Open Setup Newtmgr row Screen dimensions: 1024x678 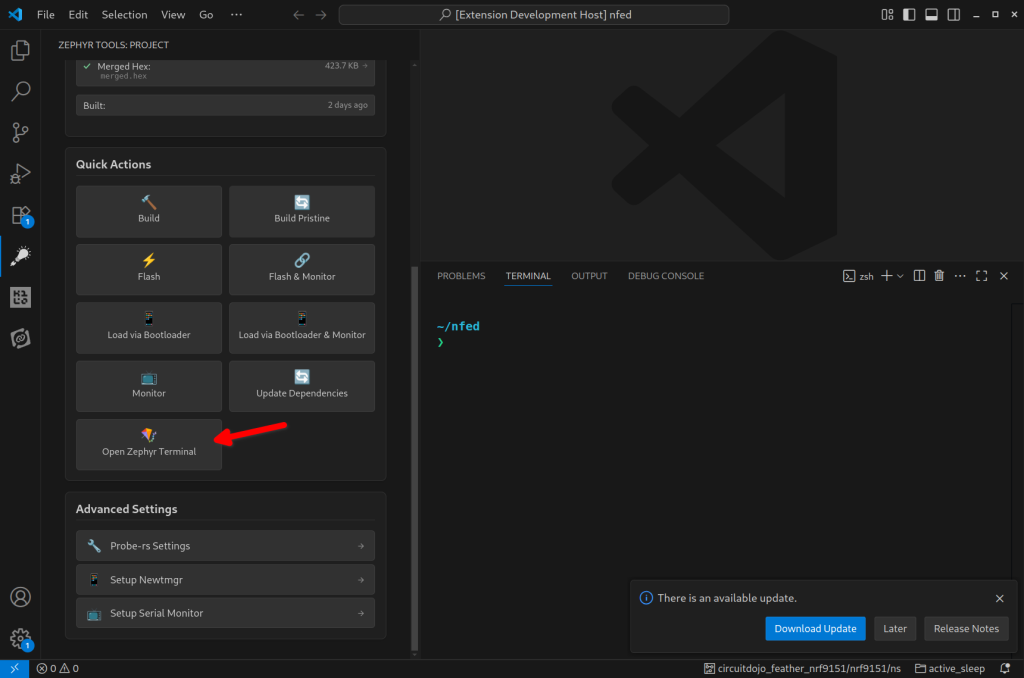tap(225, 579)
